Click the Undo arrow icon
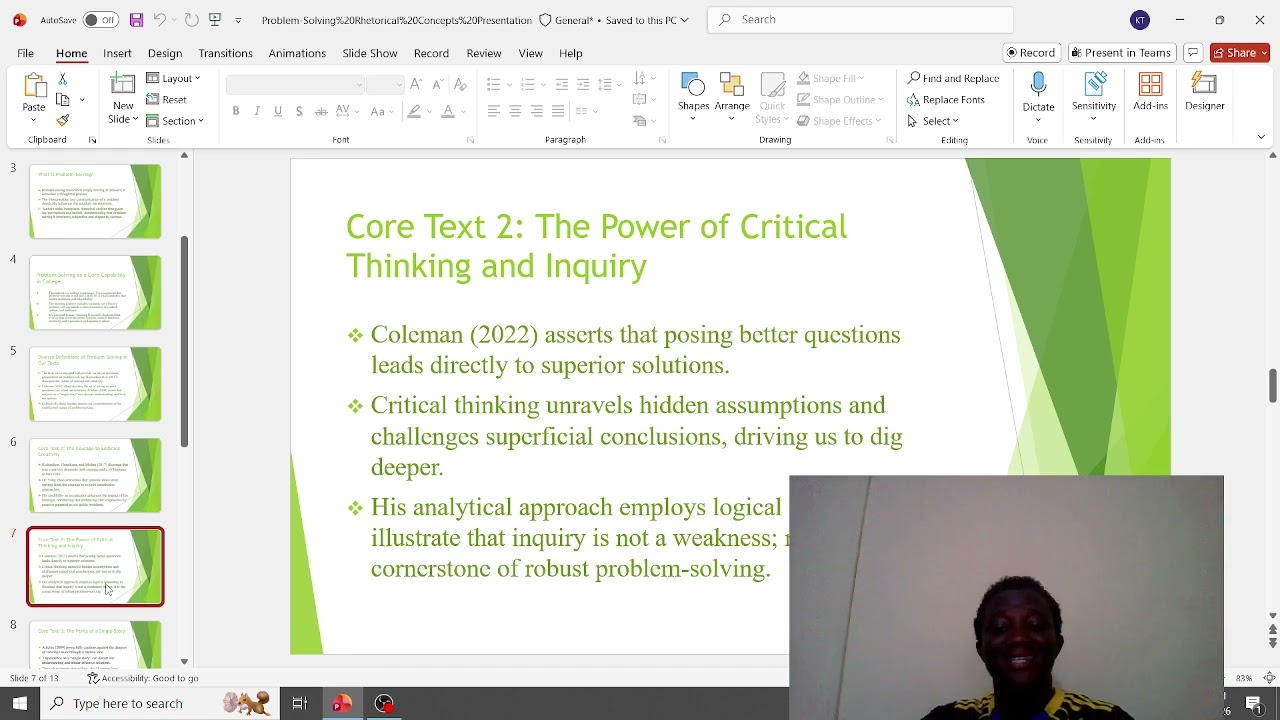 (159, 20)
